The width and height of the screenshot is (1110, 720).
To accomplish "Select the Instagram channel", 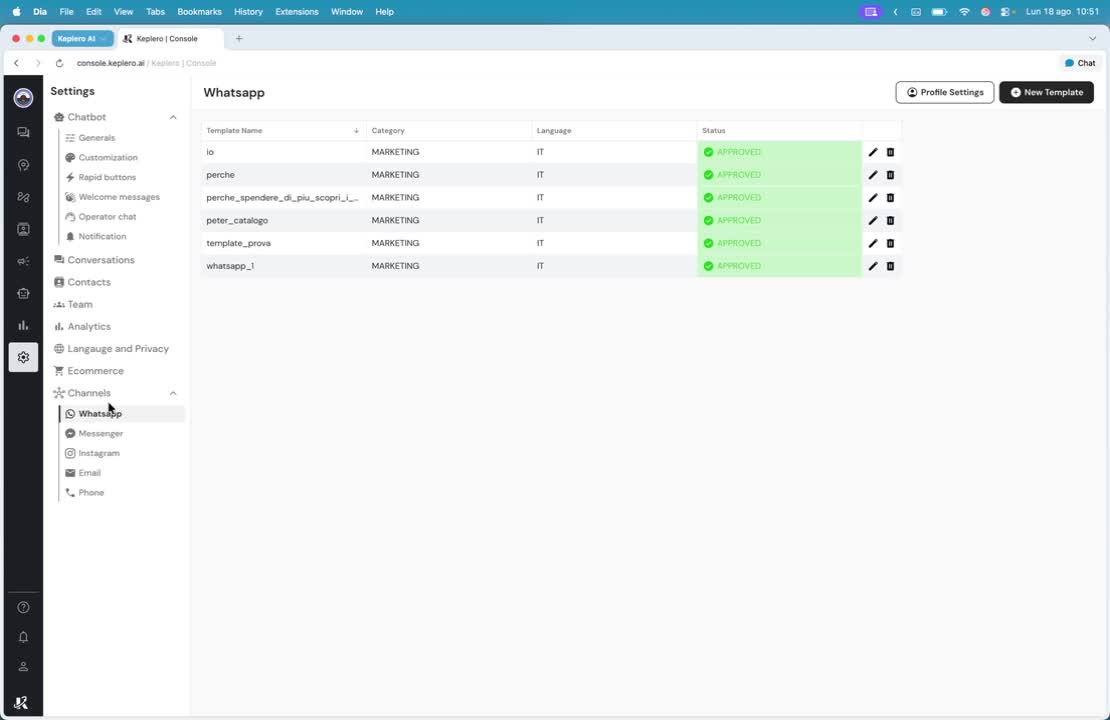I will coord(98,453).
